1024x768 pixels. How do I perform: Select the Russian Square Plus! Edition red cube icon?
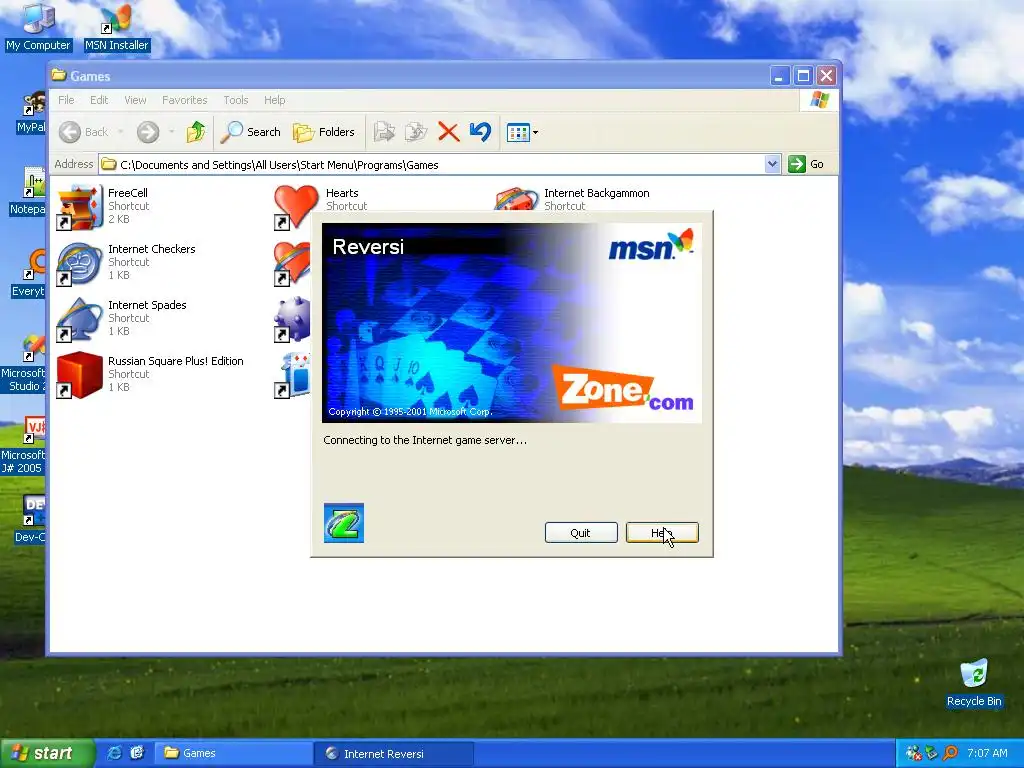(80, 376)
